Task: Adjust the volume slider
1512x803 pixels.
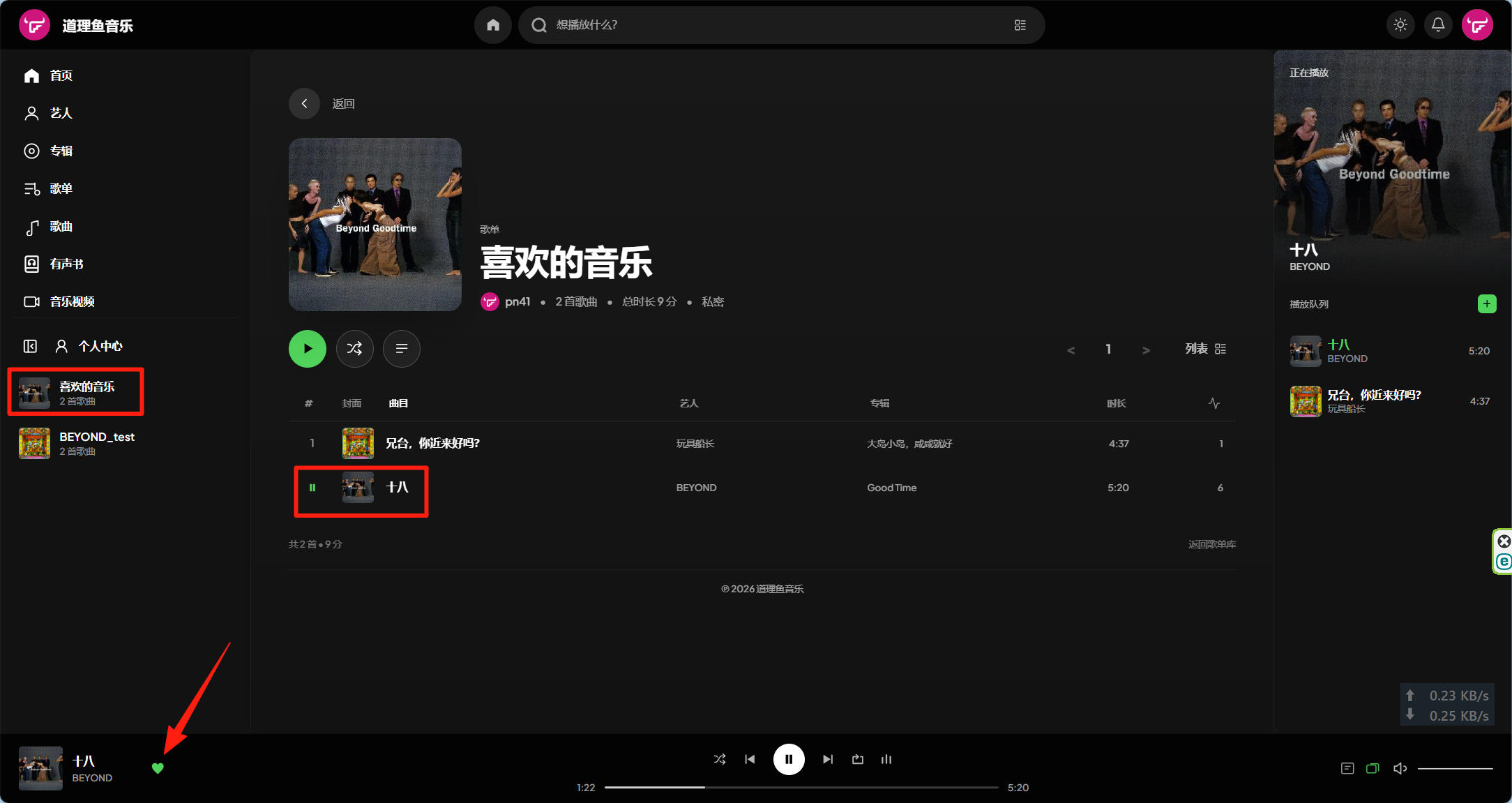Action: click(x=1456, y=768)
